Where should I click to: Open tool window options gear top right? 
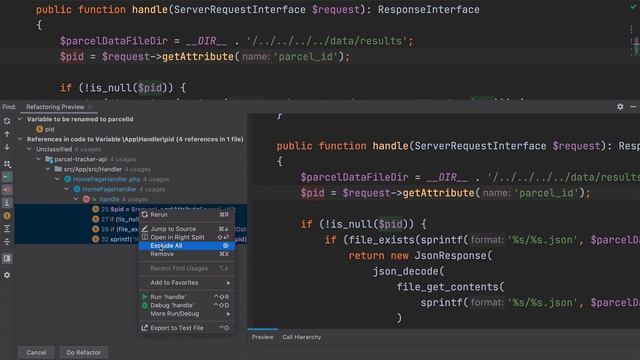(620, 107)
